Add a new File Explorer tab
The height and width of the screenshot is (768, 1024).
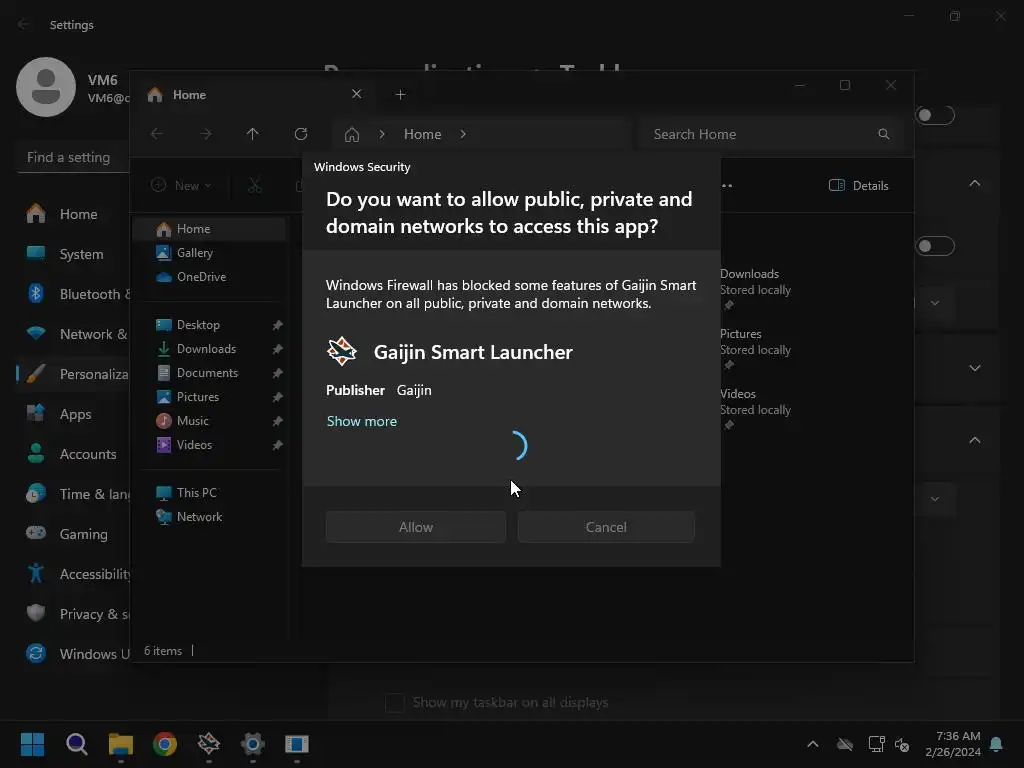click(x=400, y=95)
